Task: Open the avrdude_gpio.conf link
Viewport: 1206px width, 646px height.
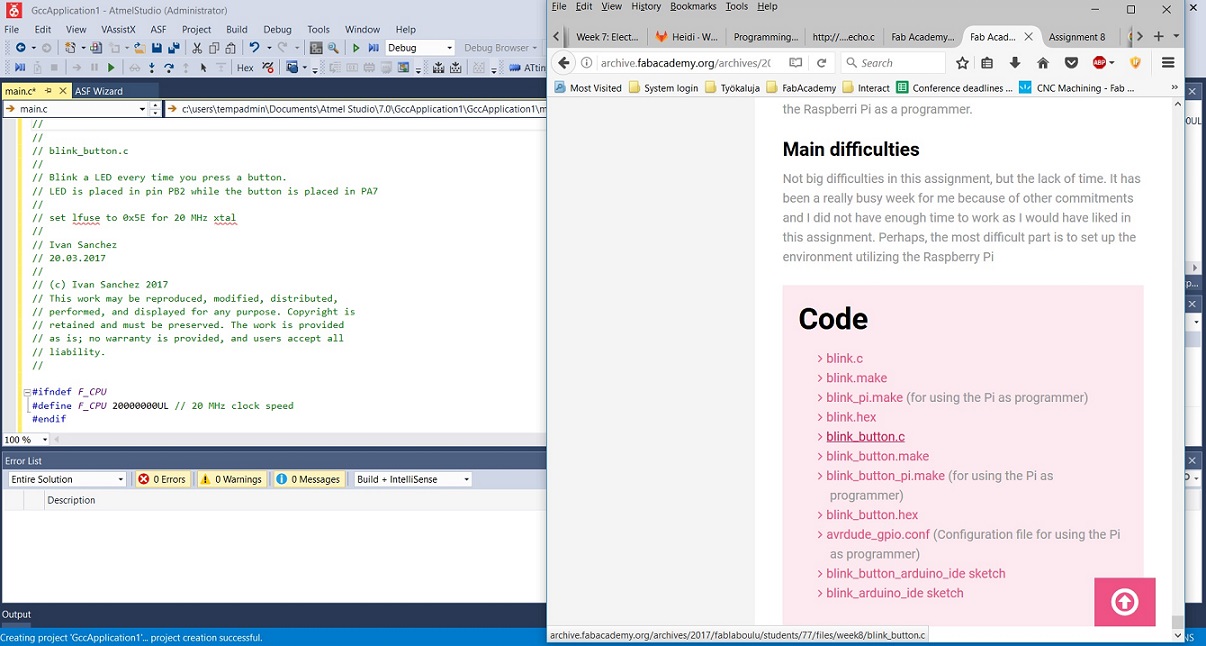Action: pyautogui.click(x=878, y=535)
